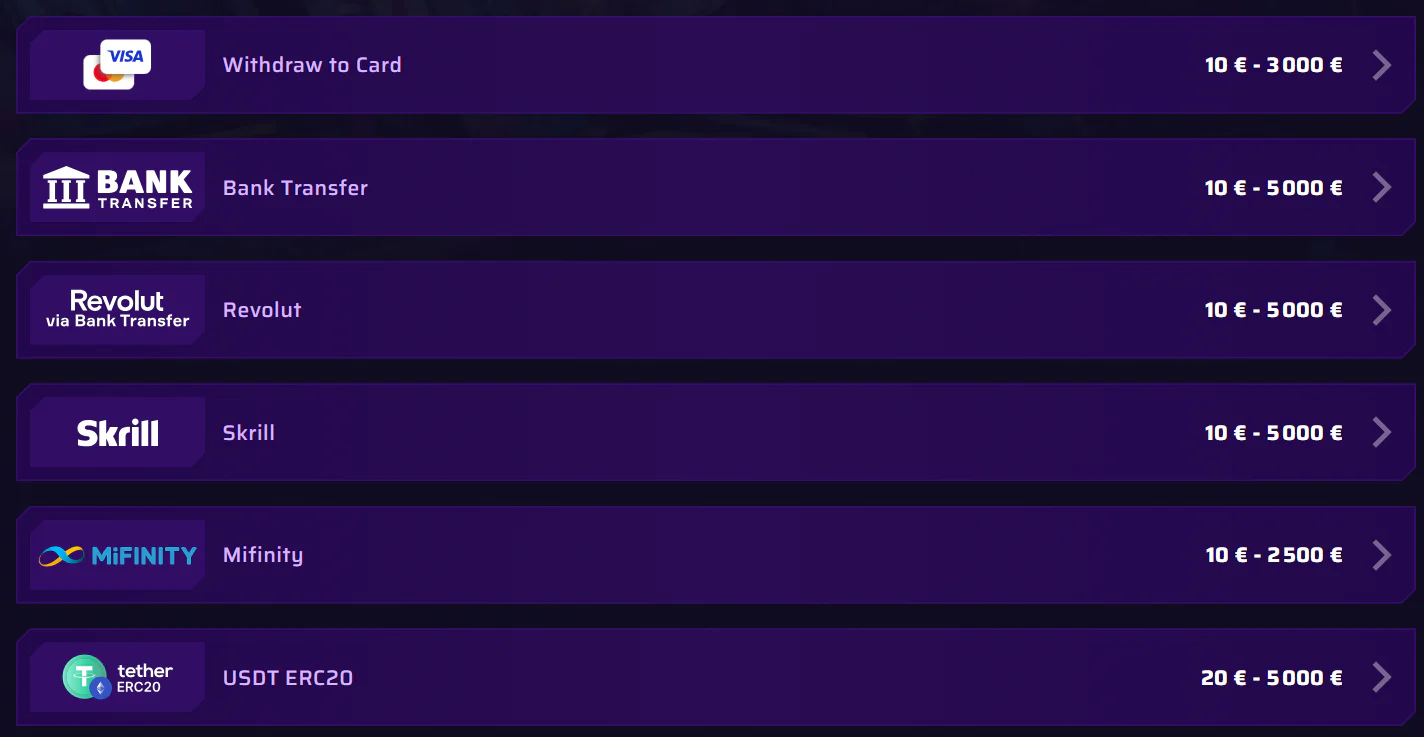Image resolution: width=1424 pixels, height=737 pixels.
Task: Select the Mifinity text label
Action: pos(263,555)
